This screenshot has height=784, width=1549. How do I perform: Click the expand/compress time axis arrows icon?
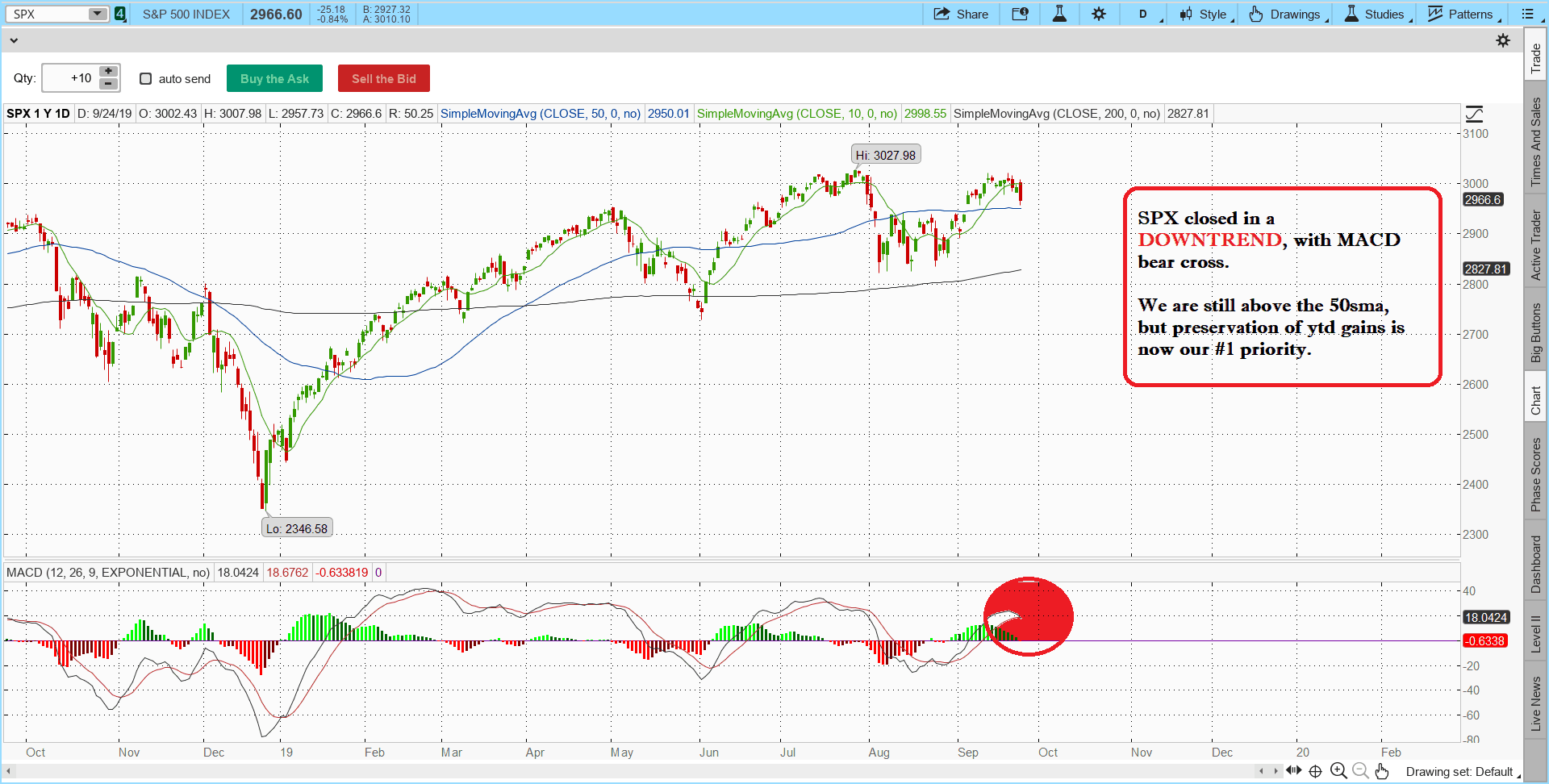1294,771
